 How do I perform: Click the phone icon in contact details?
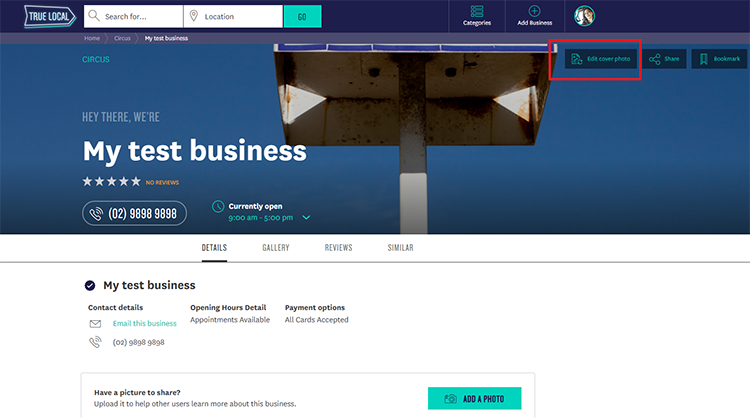(95, 342)
